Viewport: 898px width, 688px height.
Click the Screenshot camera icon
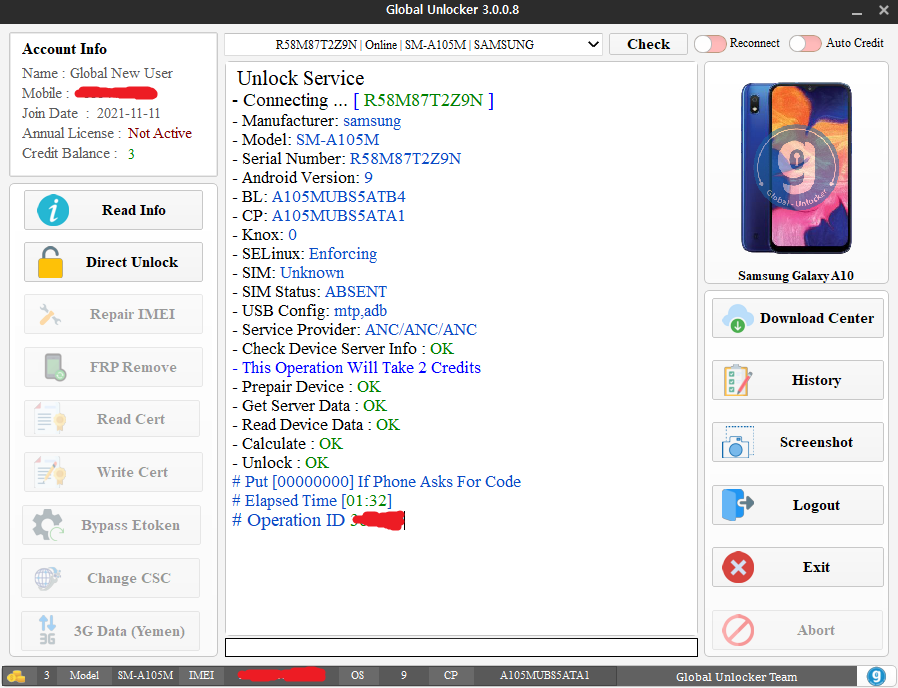tap(738, 442)
